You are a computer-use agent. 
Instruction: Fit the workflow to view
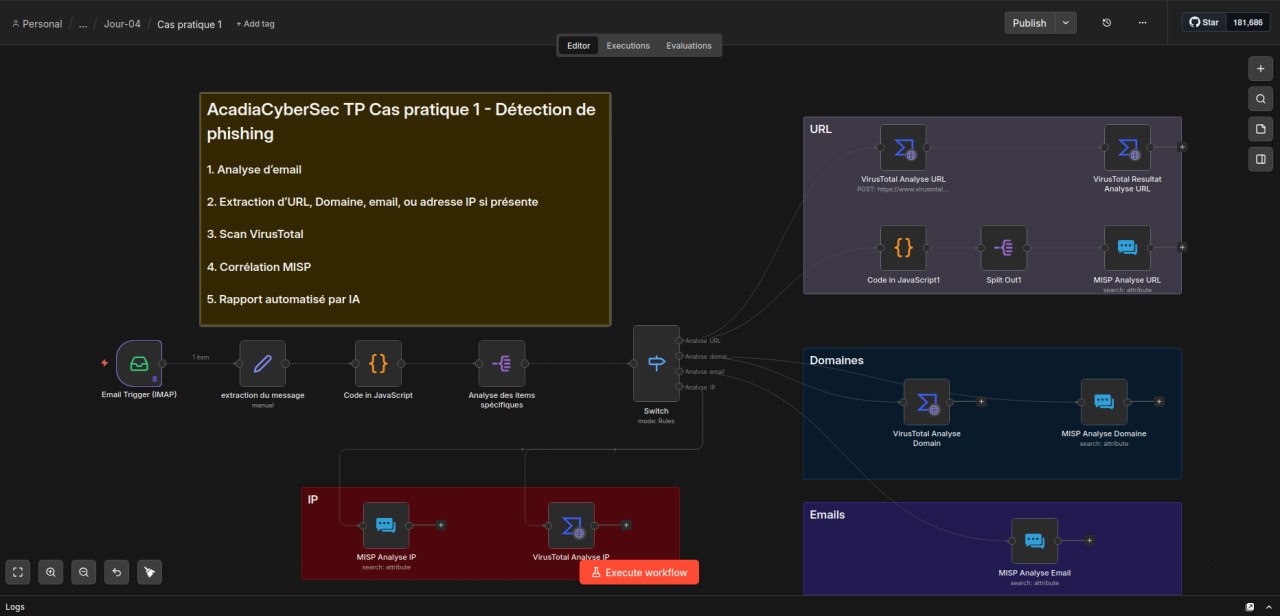(x=18, y=572)
